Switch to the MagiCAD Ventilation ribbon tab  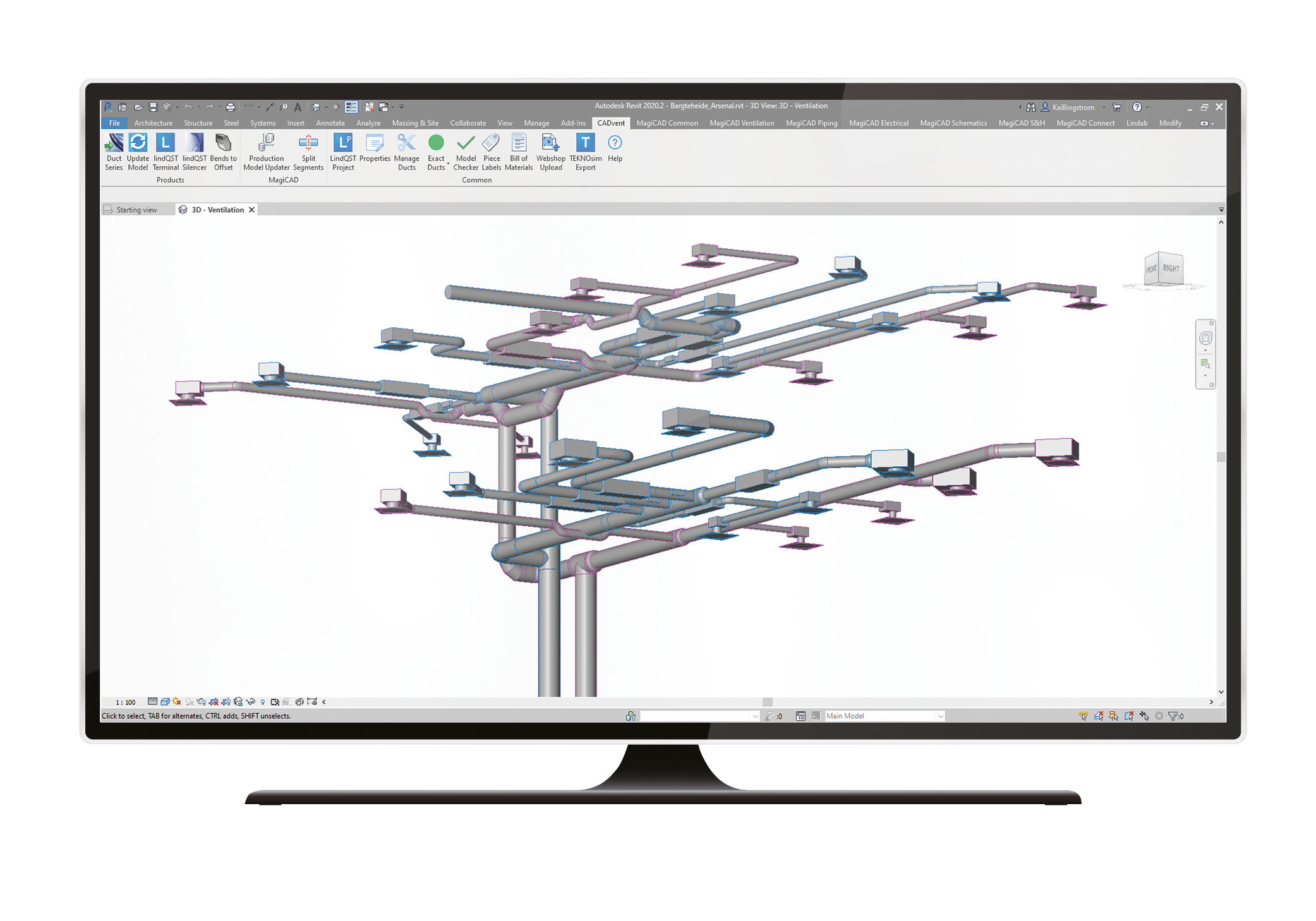(x=741, y=123)
